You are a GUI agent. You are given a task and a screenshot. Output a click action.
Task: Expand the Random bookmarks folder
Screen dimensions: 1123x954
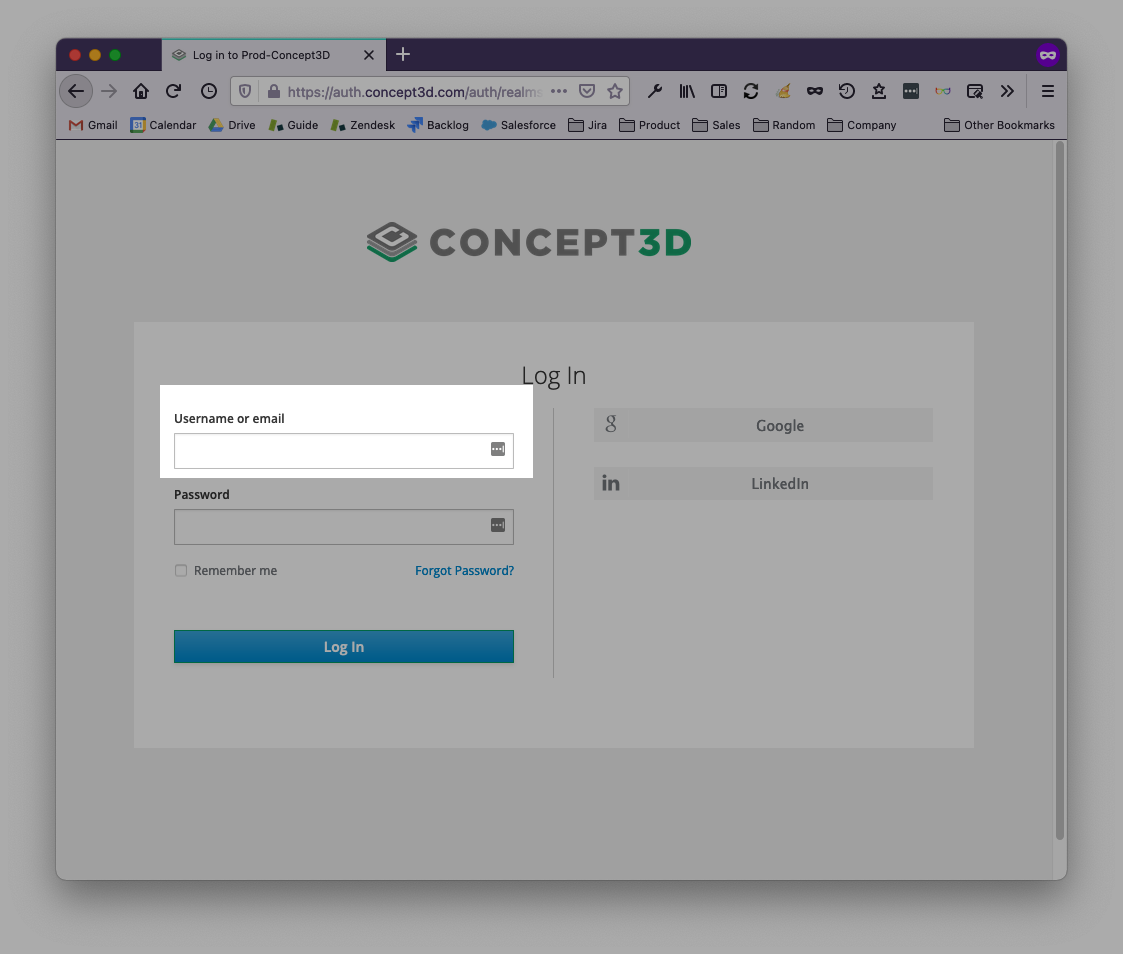[x=784, y=125]
